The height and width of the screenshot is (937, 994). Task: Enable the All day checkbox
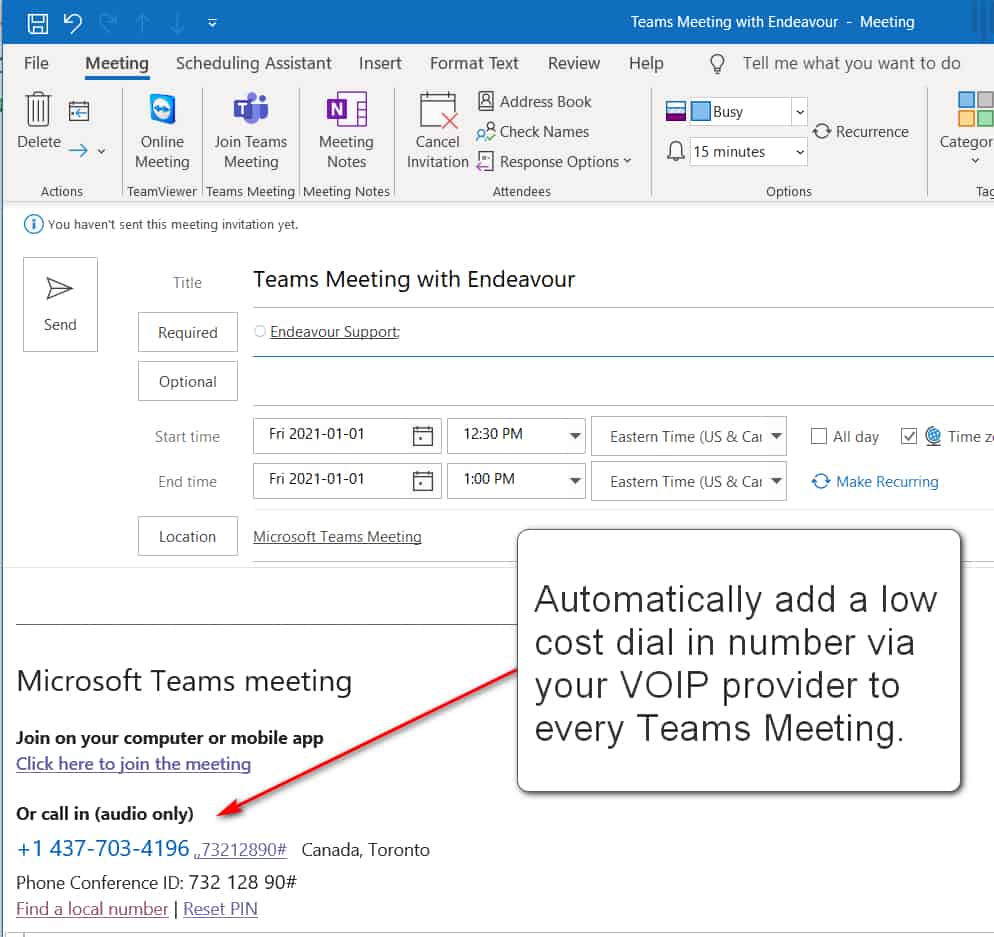tap(819, 436)
